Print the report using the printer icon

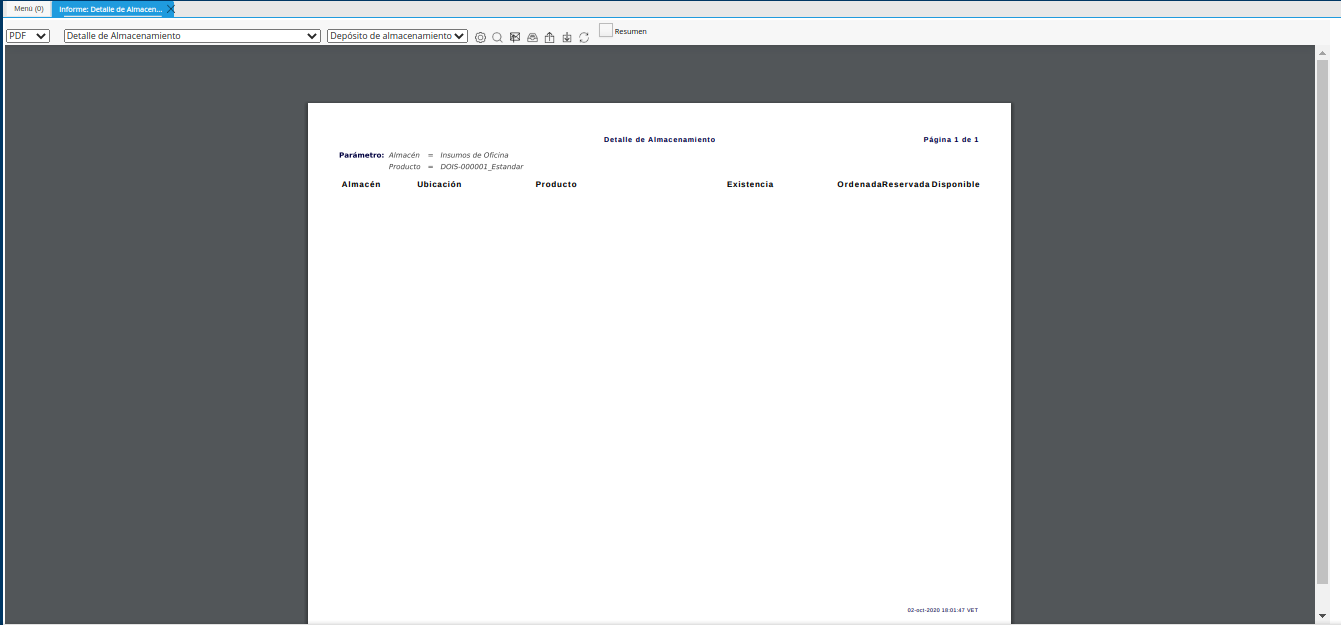532,37
